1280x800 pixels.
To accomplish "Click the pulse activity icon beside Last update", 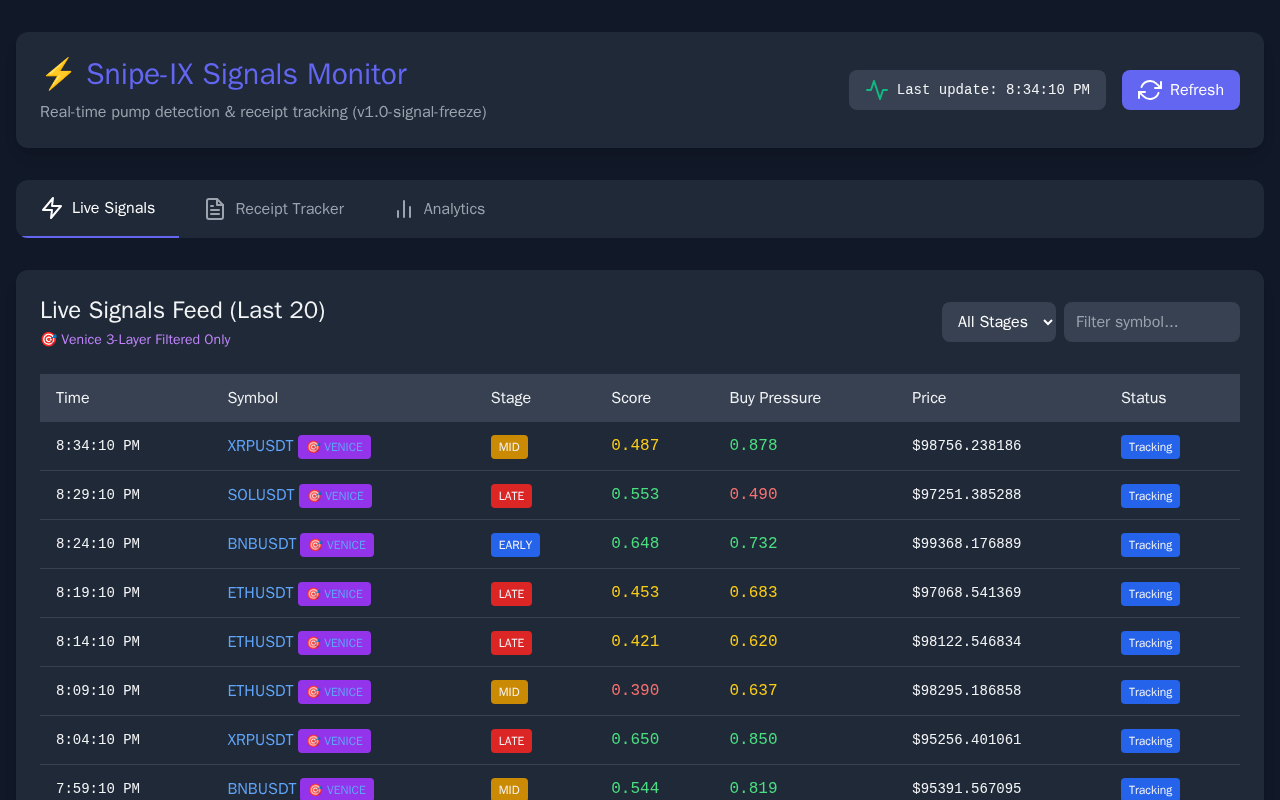I will [877, 90].
